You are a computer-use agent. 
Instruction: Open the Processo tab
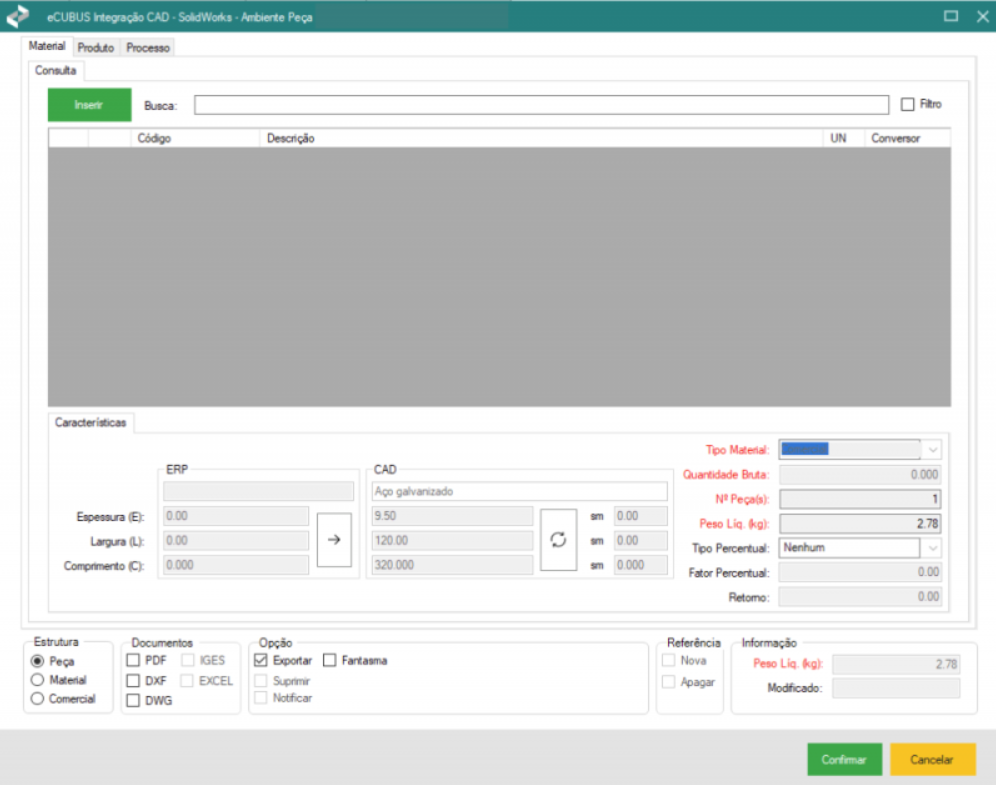[148, 48]
